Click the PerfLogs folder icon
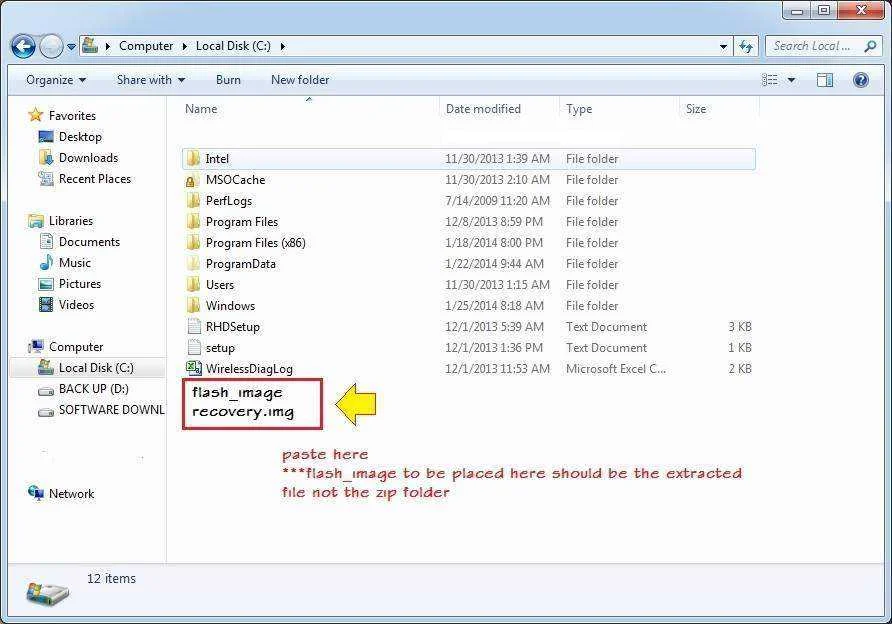892x624 pixels. tap(193, 201)
